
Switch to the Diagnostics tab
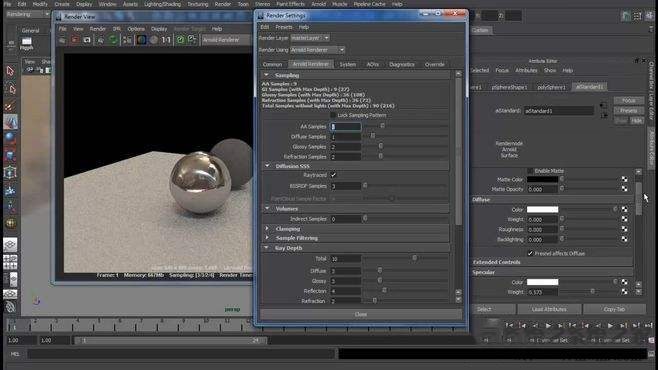coord(402,65)
